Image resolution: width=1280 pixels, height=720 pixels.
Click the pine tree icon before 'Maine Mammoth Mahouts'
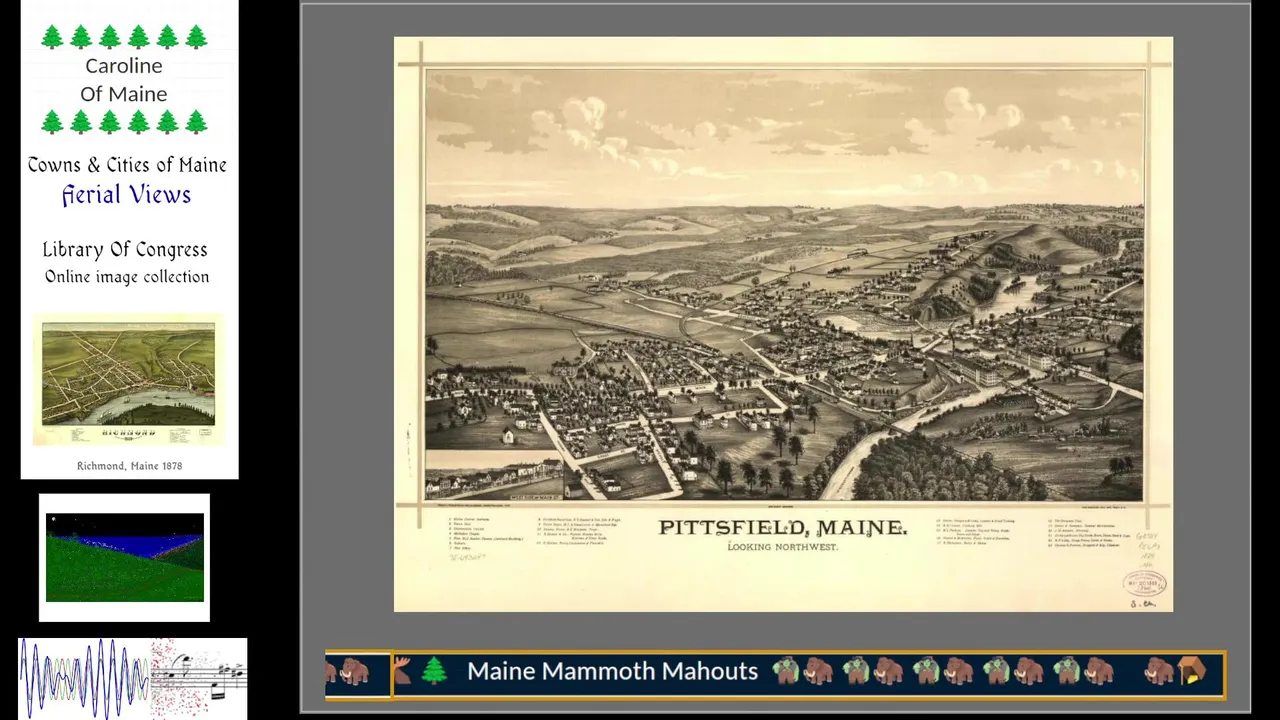pyautogui.click(x=434, y=671)
